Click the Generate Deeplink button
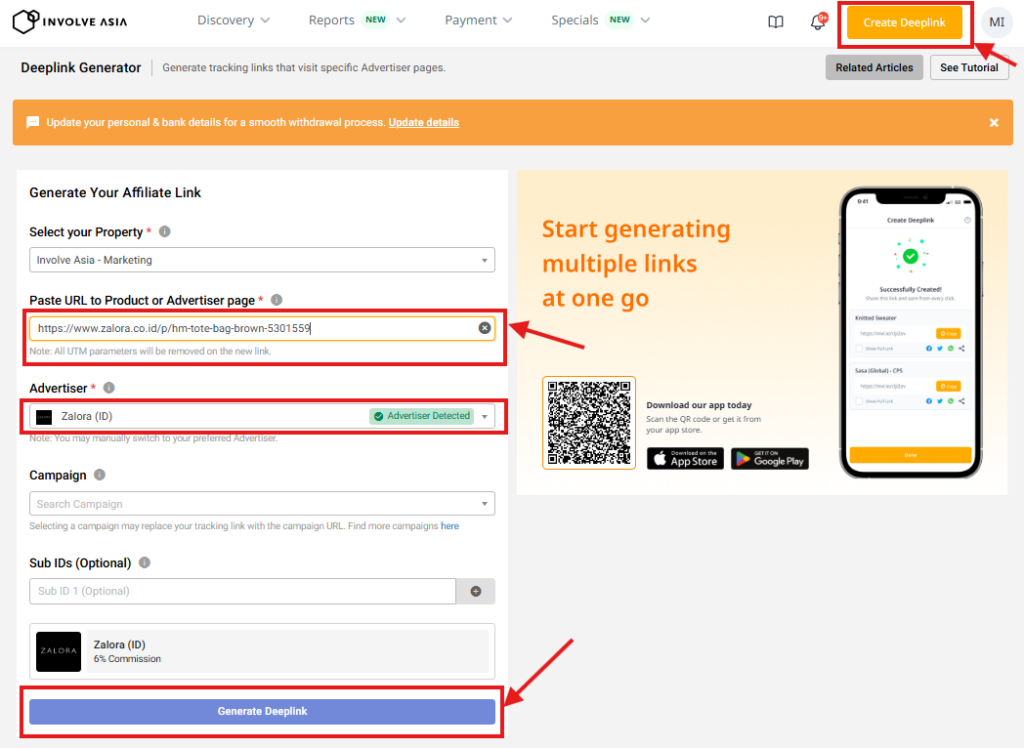The height and width of the screenshot is (748, 1024). (262, 711)
